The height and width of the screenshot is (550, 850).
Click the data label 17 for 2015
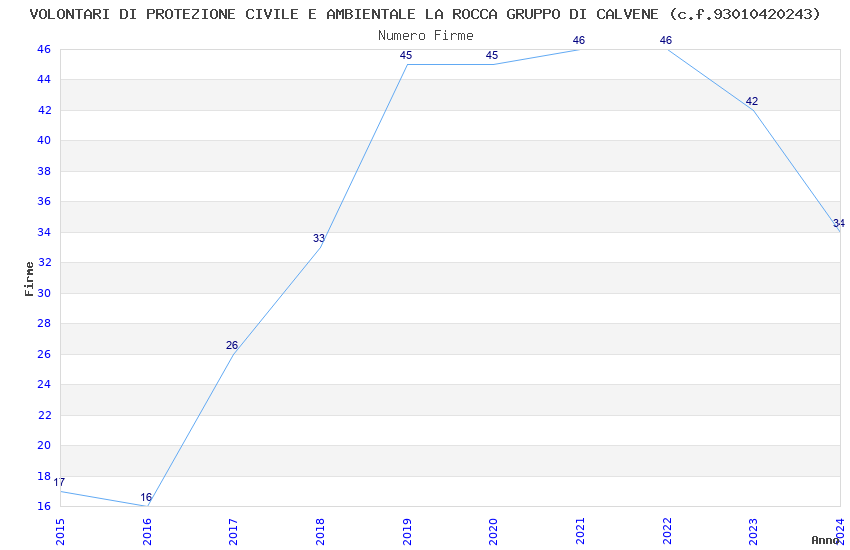tap(59, 482)
